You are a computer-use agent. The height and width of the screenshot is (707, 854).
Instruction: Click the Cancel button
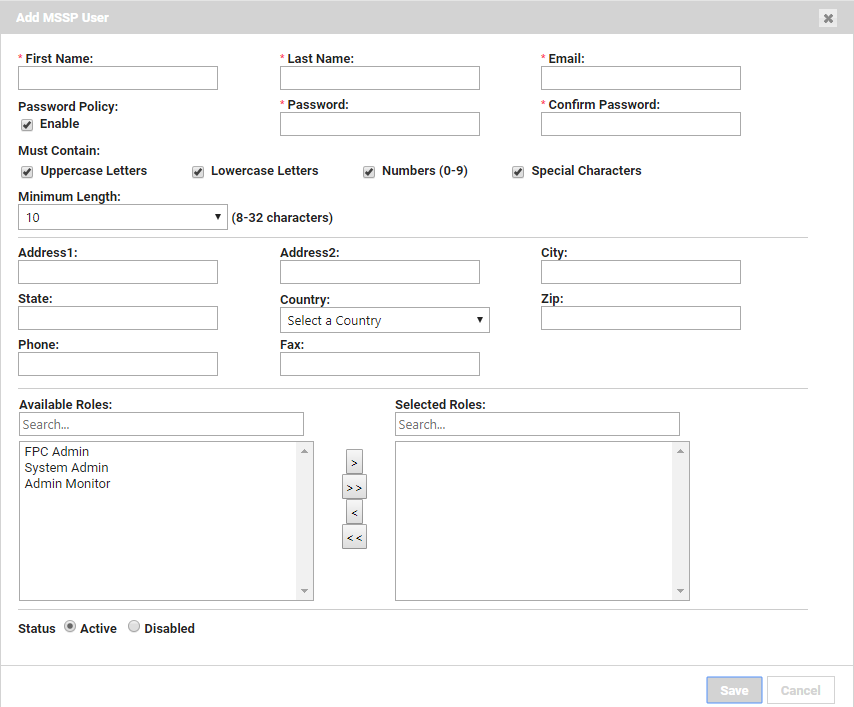click(x=800, y=690)
